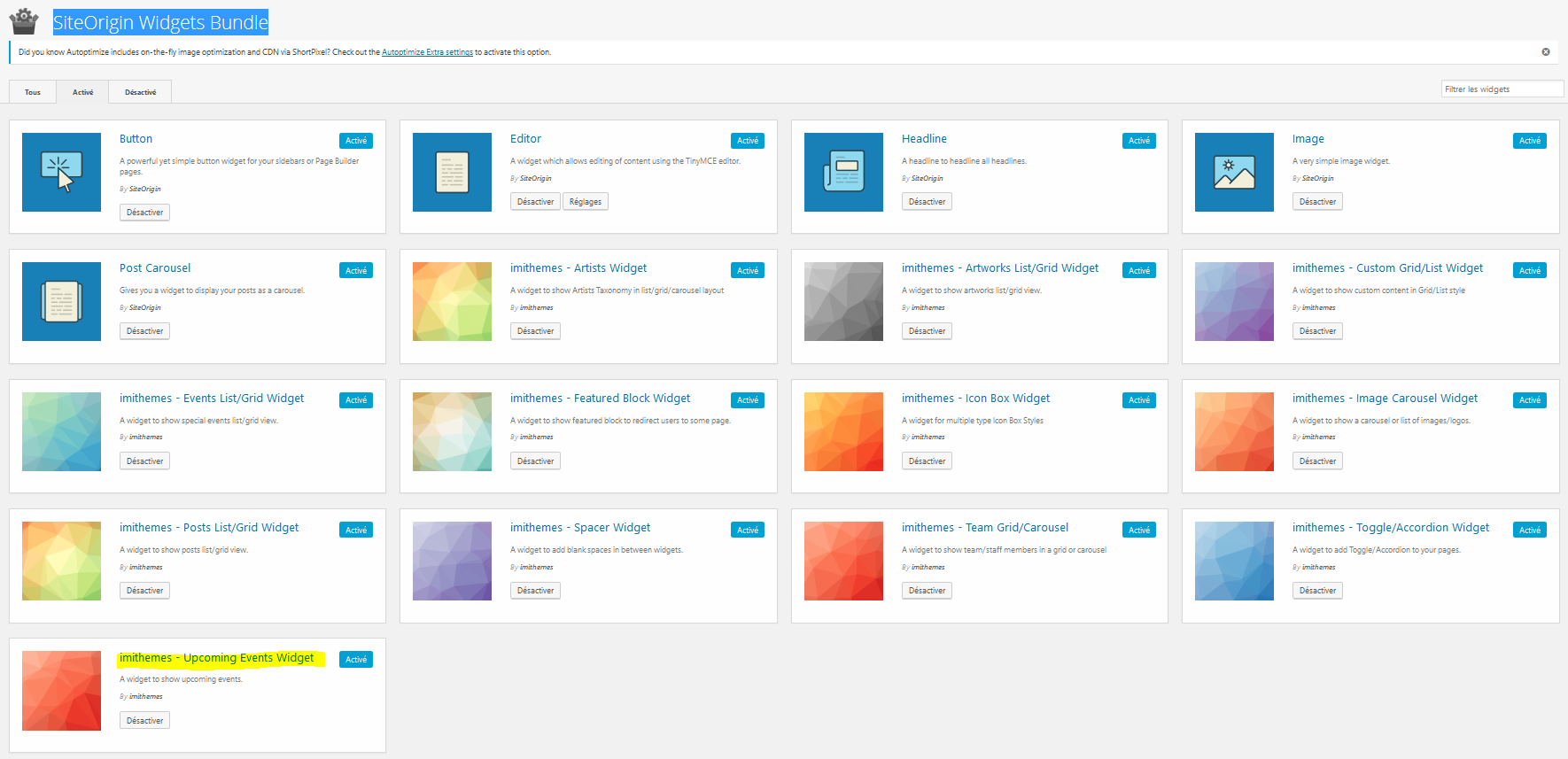Click the 'imithemes - Upcoming Events Widget' title
1568x759 pixels.
[217, 658]
